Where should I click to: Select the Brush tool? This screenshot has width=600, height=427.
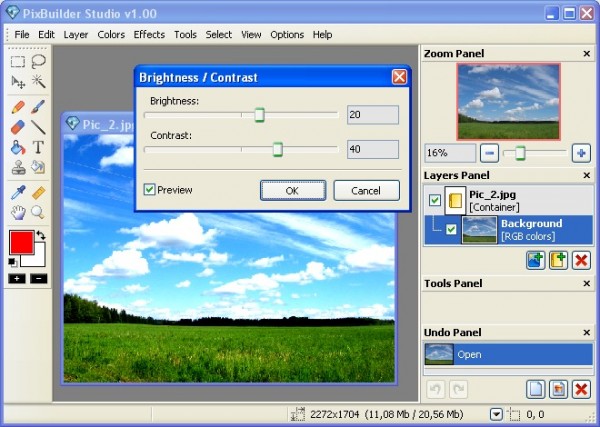tap(38, 107)
